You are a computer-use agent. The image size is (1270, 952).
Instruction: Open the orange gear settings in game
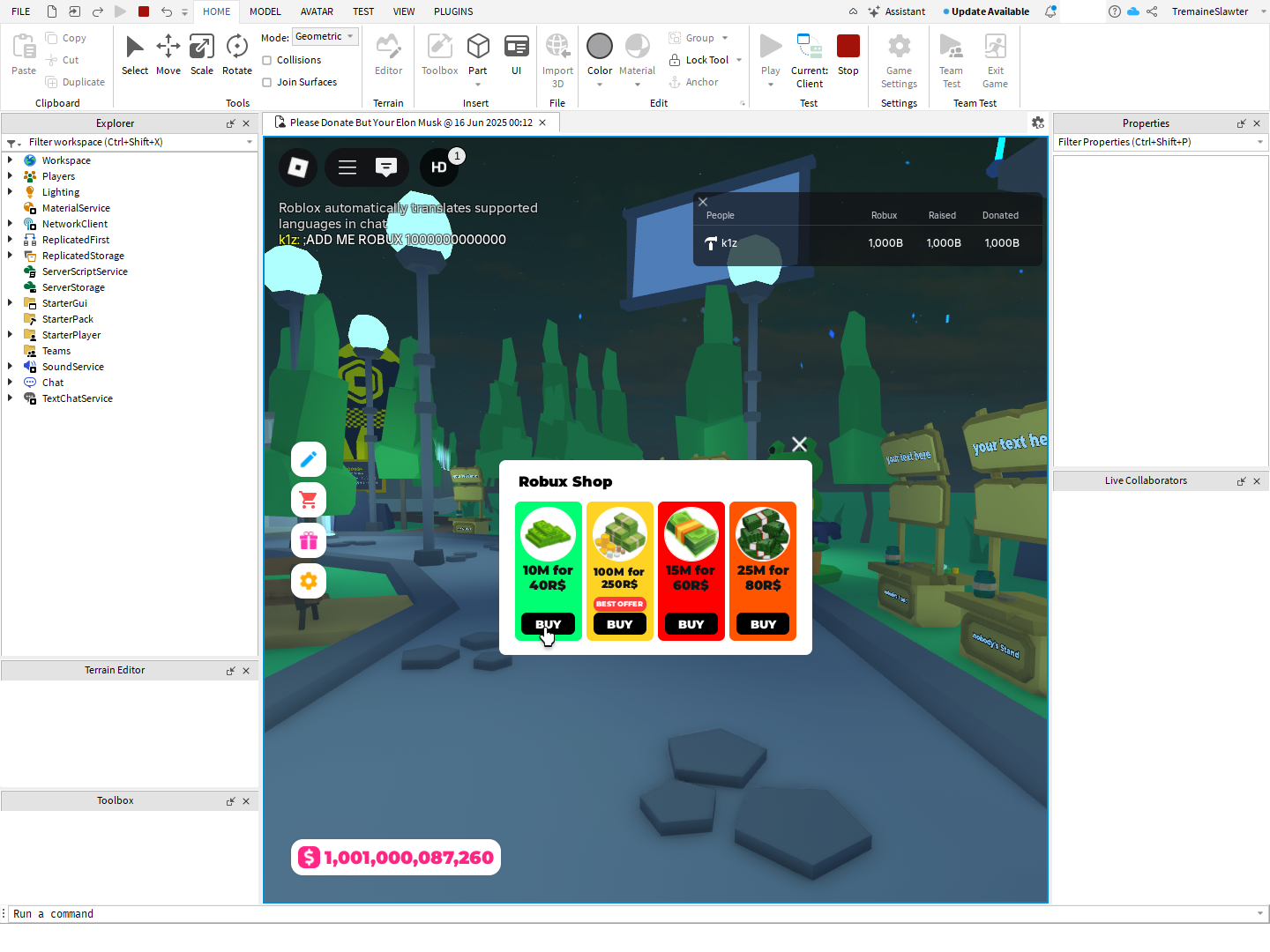tap(309, 581)
